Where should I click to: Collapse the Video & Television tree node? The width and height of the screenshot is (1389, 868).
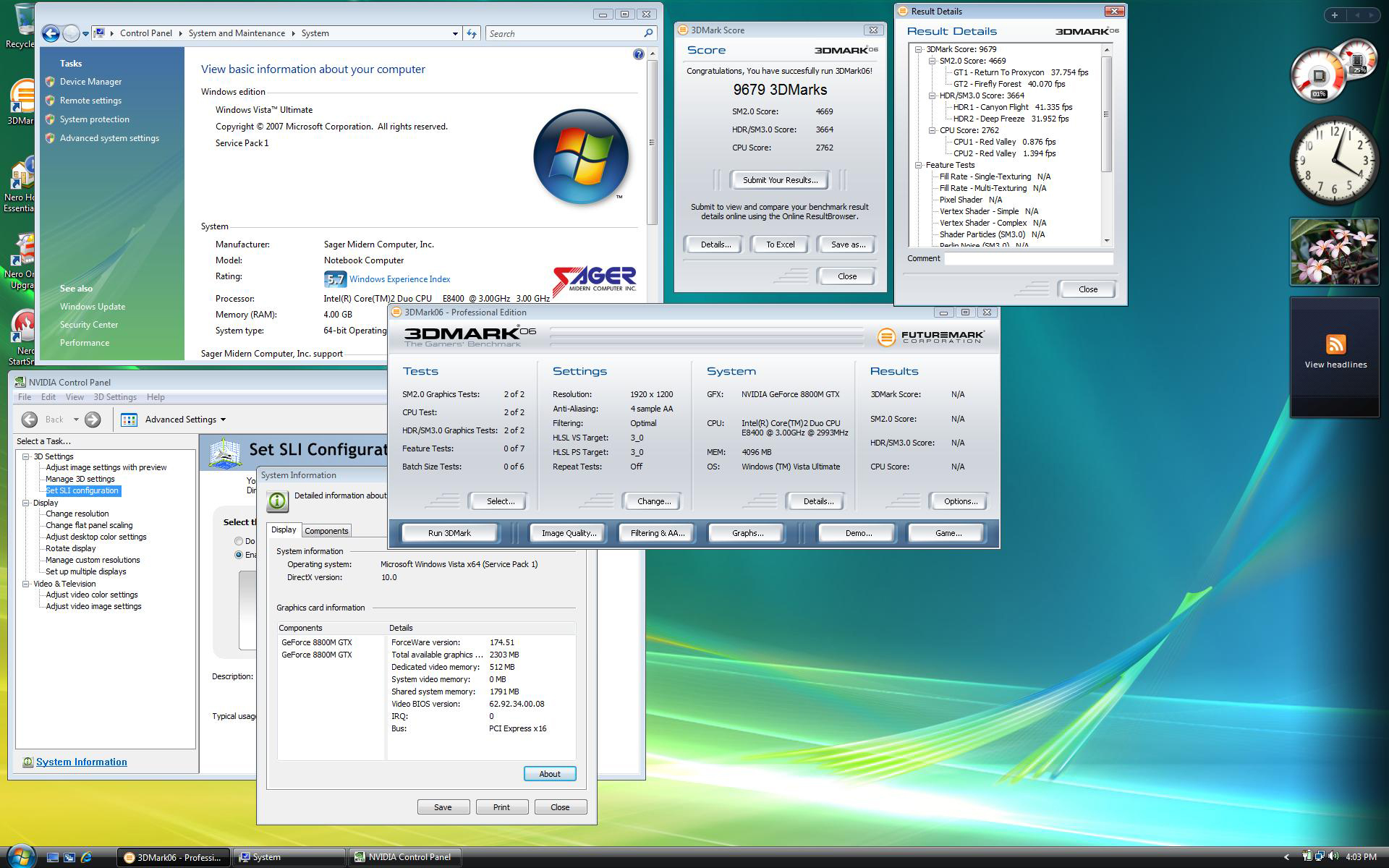(26, 584)
